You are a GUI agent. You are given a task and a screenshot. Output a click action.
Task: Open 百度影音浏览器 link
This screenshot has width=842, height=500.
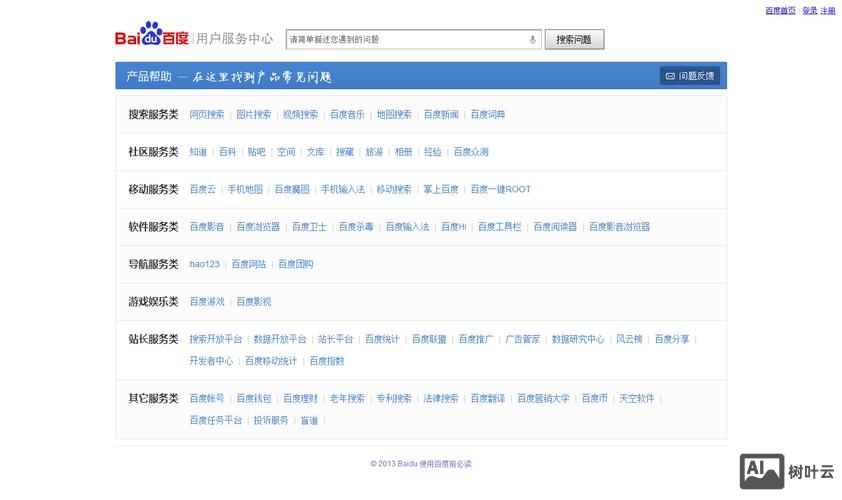coord(619,227)
